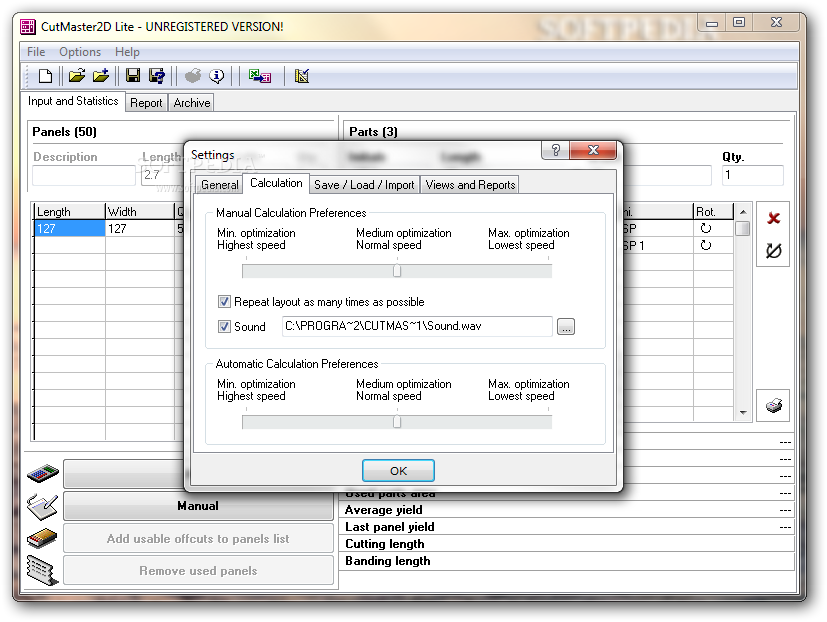Switch to the Report tab

point(146,103)
